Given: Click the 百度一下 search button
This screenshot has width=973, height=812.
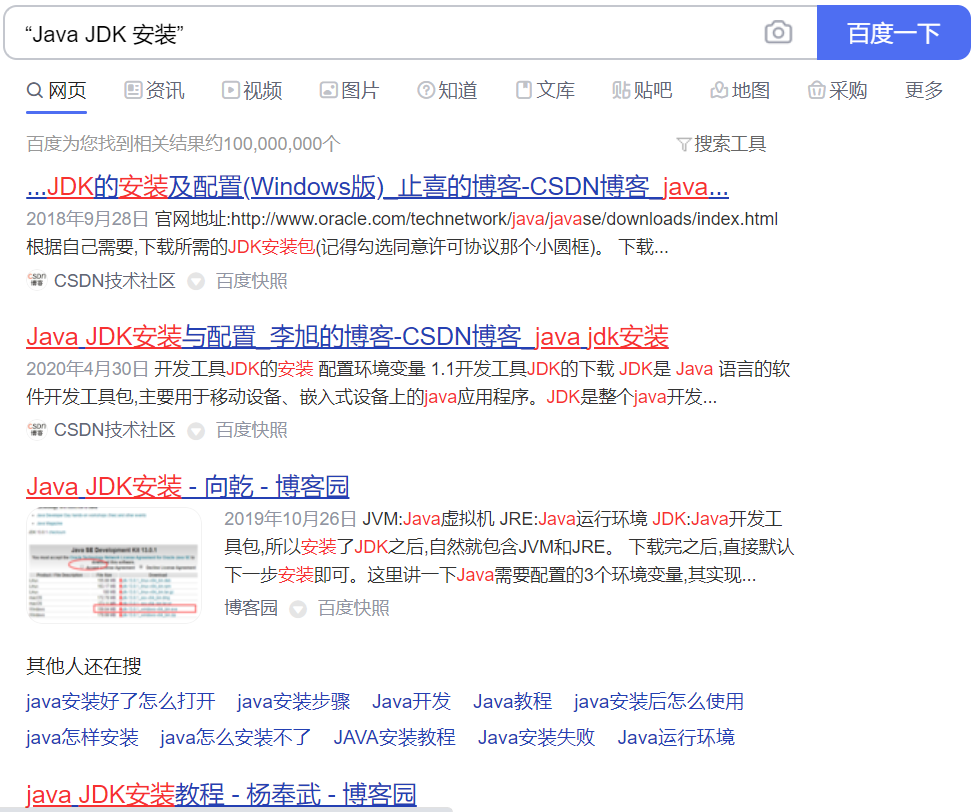Looking at the screenshot, I should [x=894, y=33].
